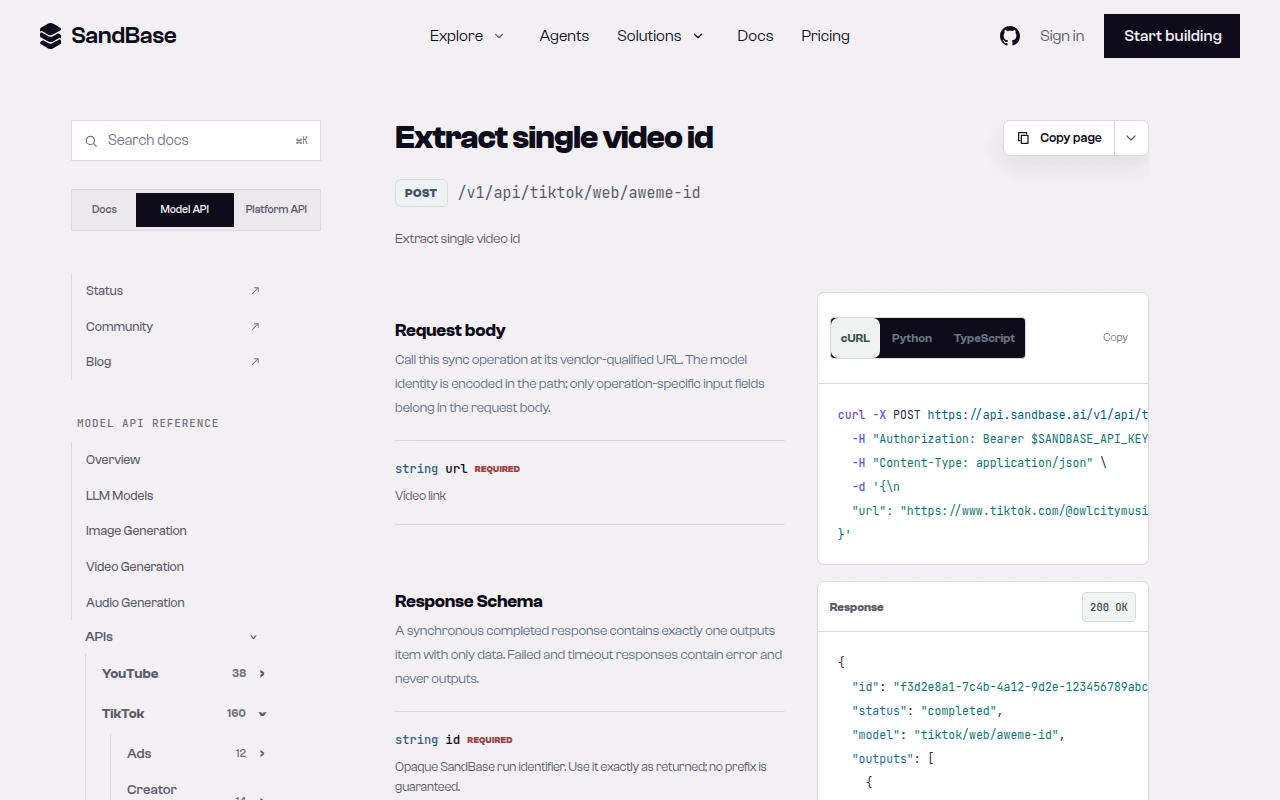Image resolution: width=1280 pixels, height=800 pixels.
Task: Copy the code sample
Action: (1115, 338)
